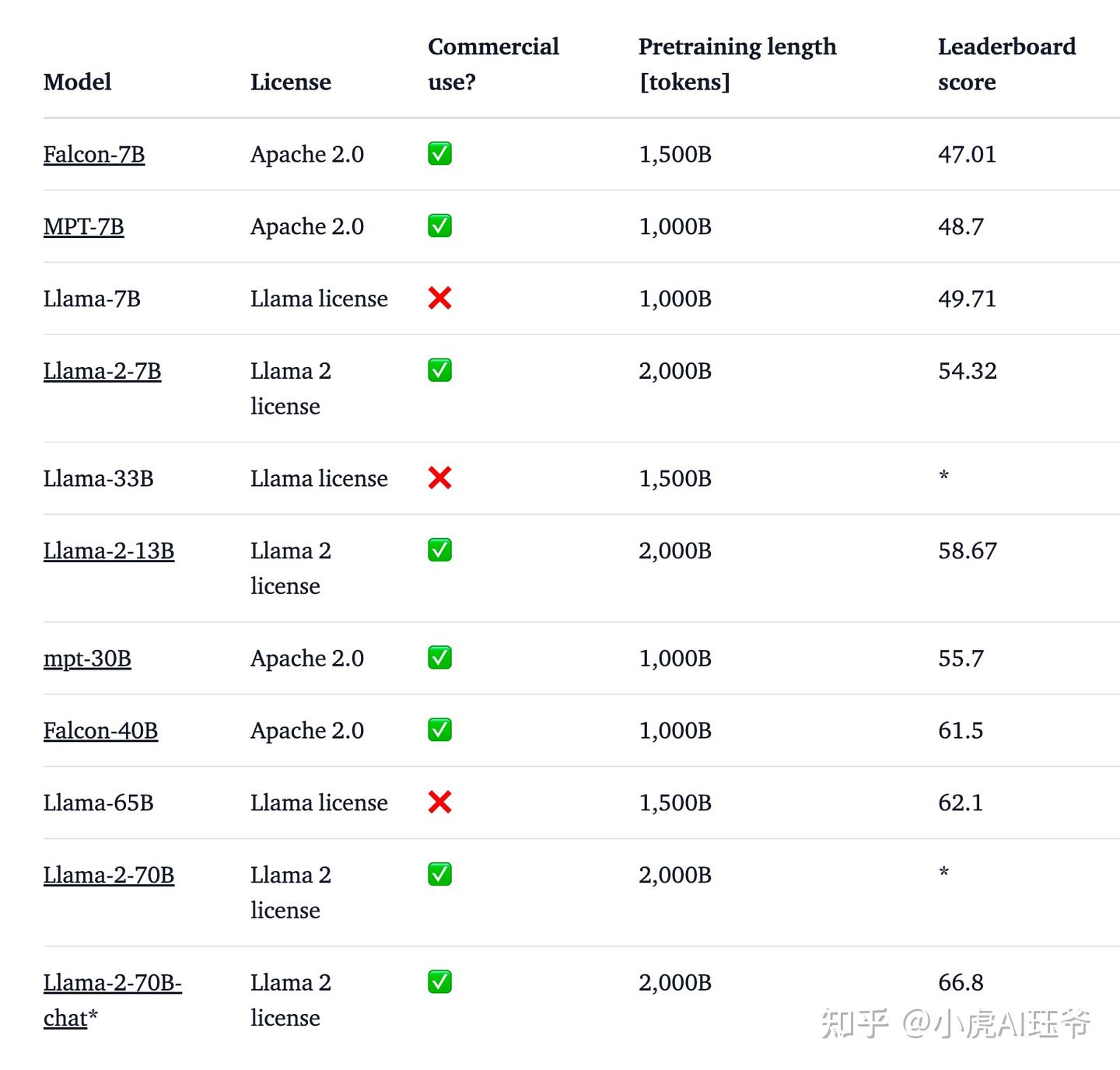Click the red cross in Llama-33B row
The width and height of the screenshot is (1120, 1070).
[x=439, y=477]
